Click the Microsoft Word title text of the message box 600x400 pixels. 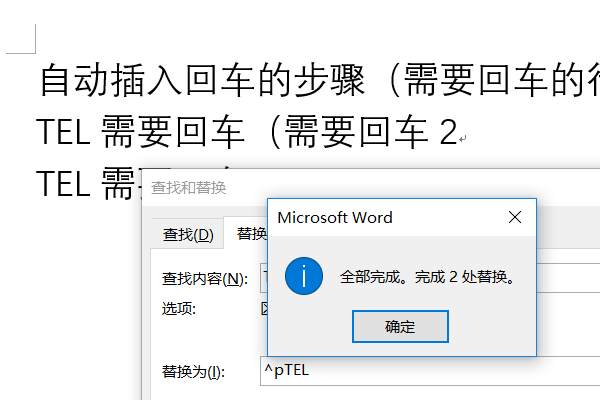(x=335, y=217)
